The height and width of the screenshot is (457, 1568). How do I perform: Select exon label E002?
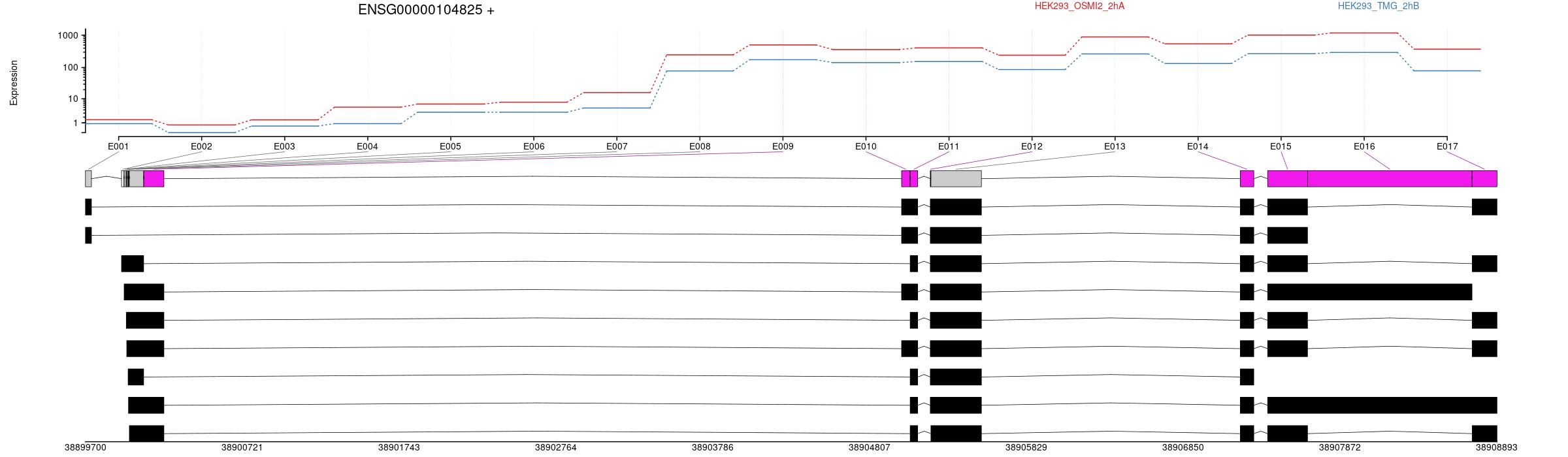pos(201,146)
